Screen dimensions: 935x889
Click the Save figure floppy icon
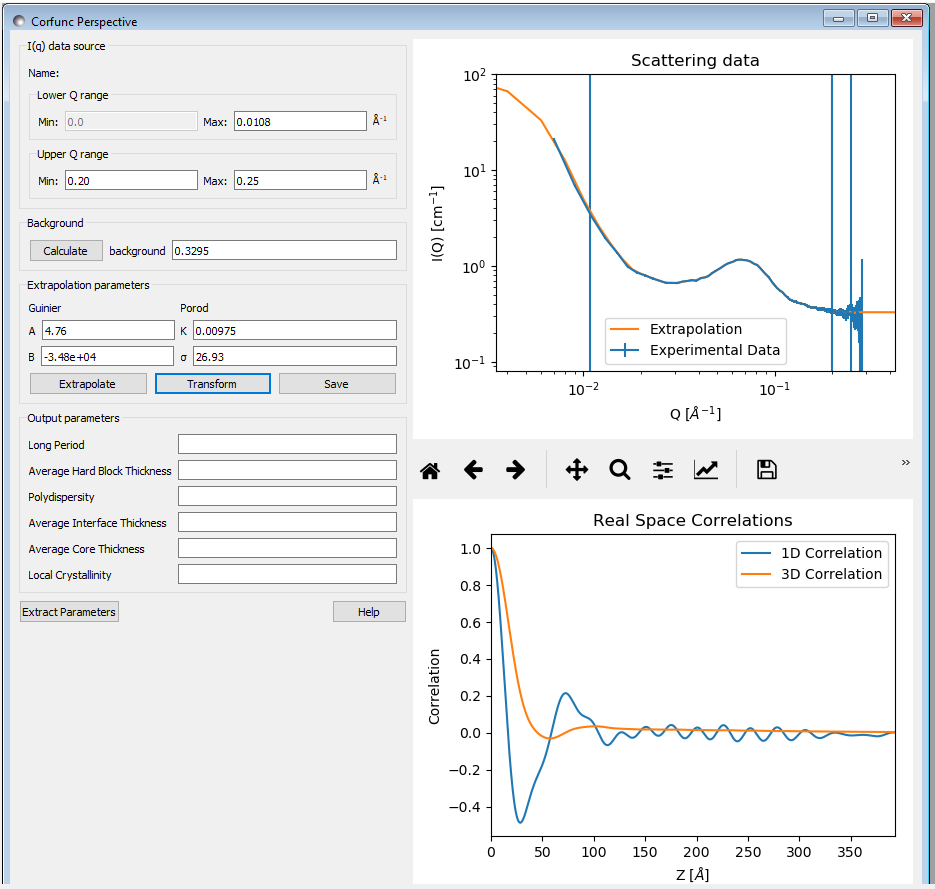767,470
